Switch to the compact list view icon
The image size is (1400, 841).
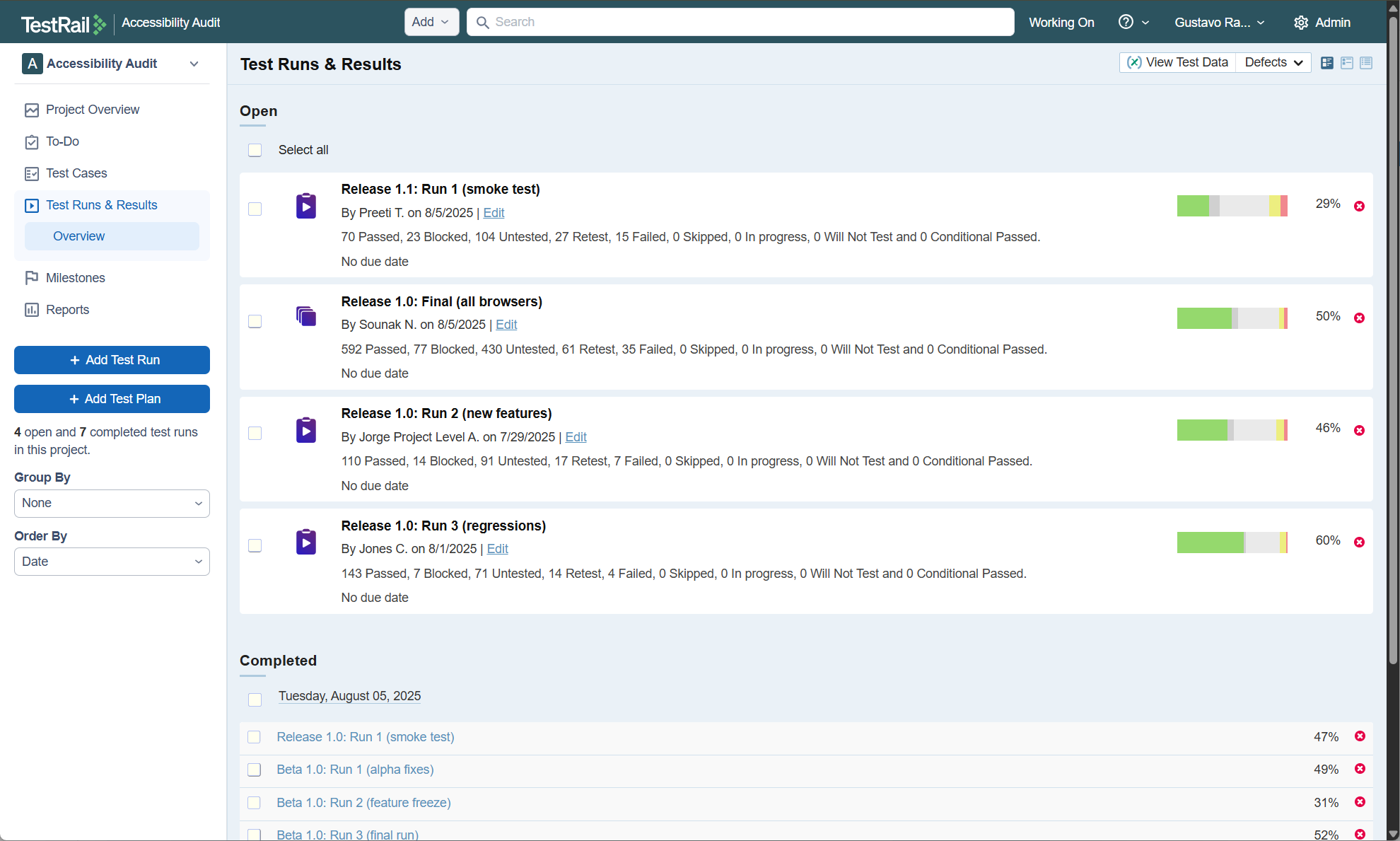[1366, 63]
